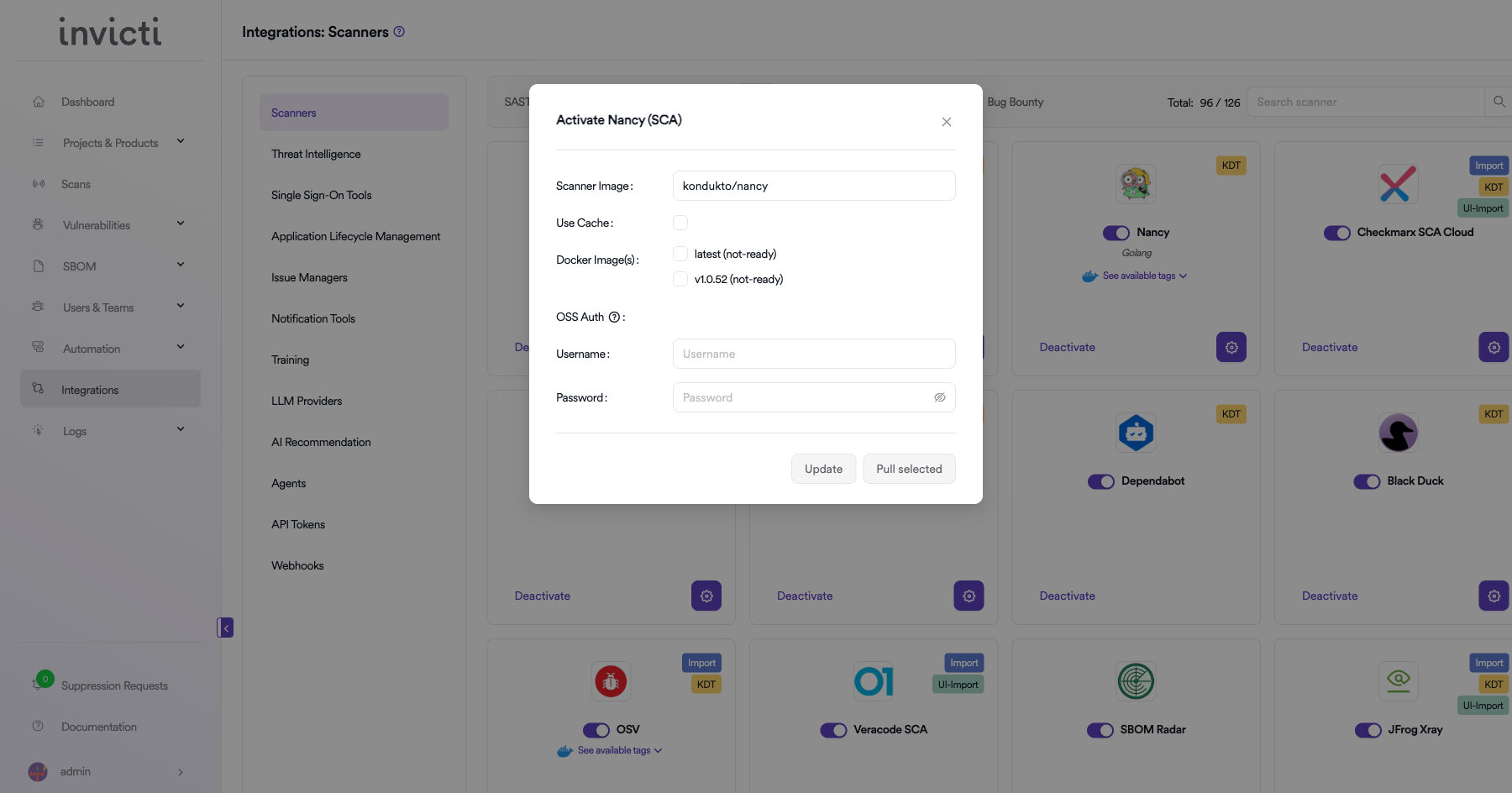Click the OSS Auth help icon

614,318
